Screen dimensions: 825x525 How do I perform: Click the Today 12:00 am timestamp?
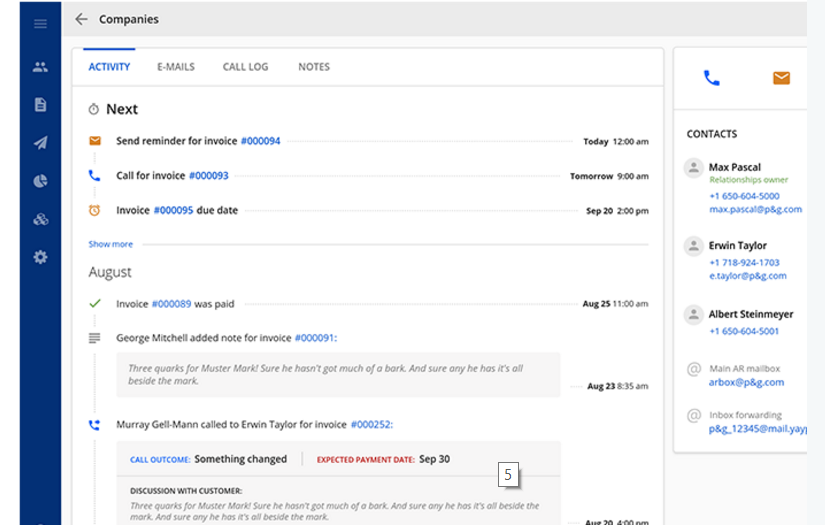coord(616,142)
